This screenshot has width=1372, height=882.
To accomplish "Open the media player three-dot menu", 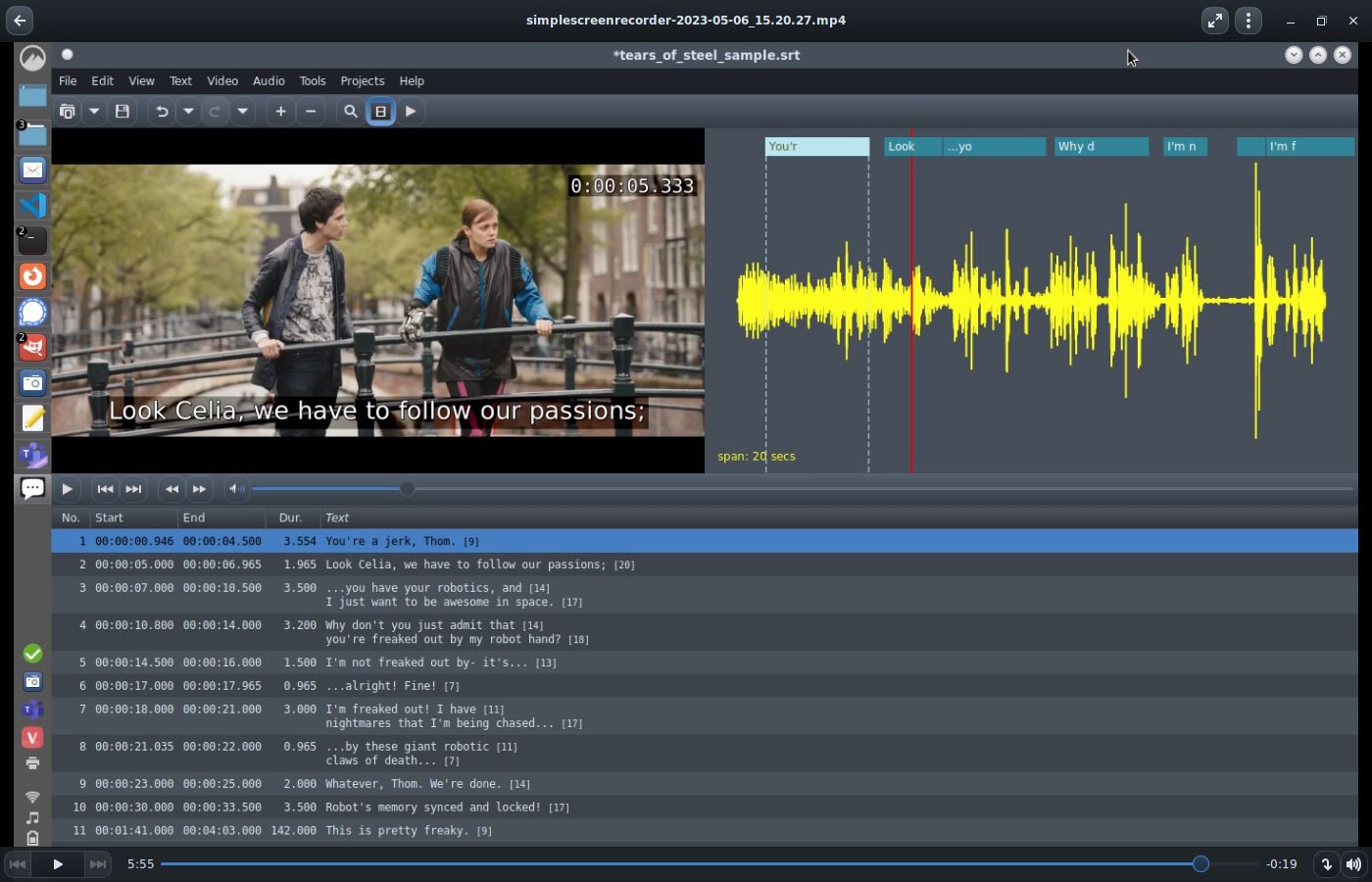I will pos(1249,20).
